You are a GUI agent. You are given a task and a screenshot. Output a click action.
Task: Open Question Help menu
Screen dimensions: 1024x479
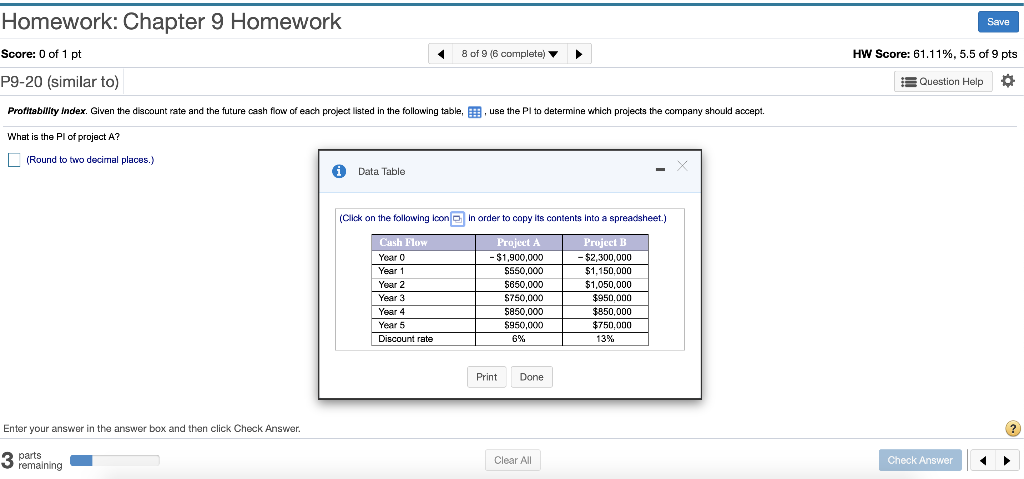point(943,82)
